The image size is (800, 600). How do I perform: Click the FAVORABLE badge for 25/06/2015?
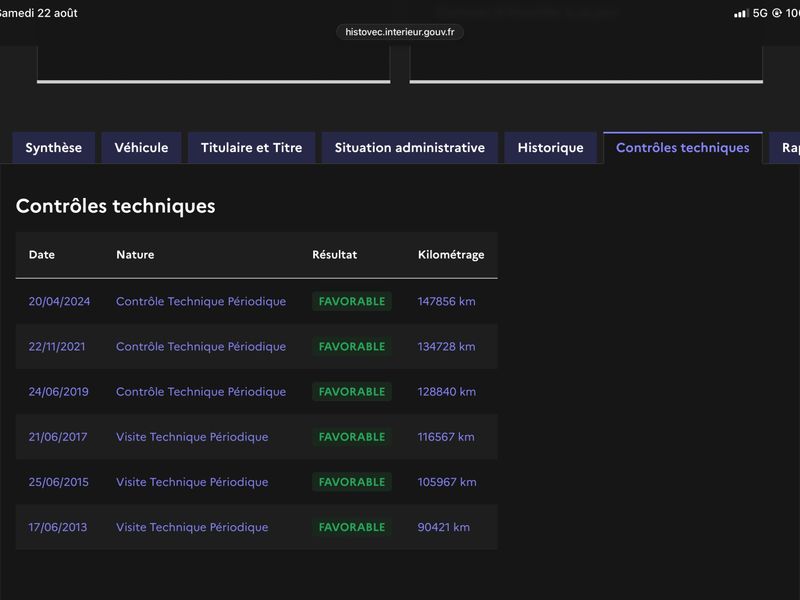352,482
